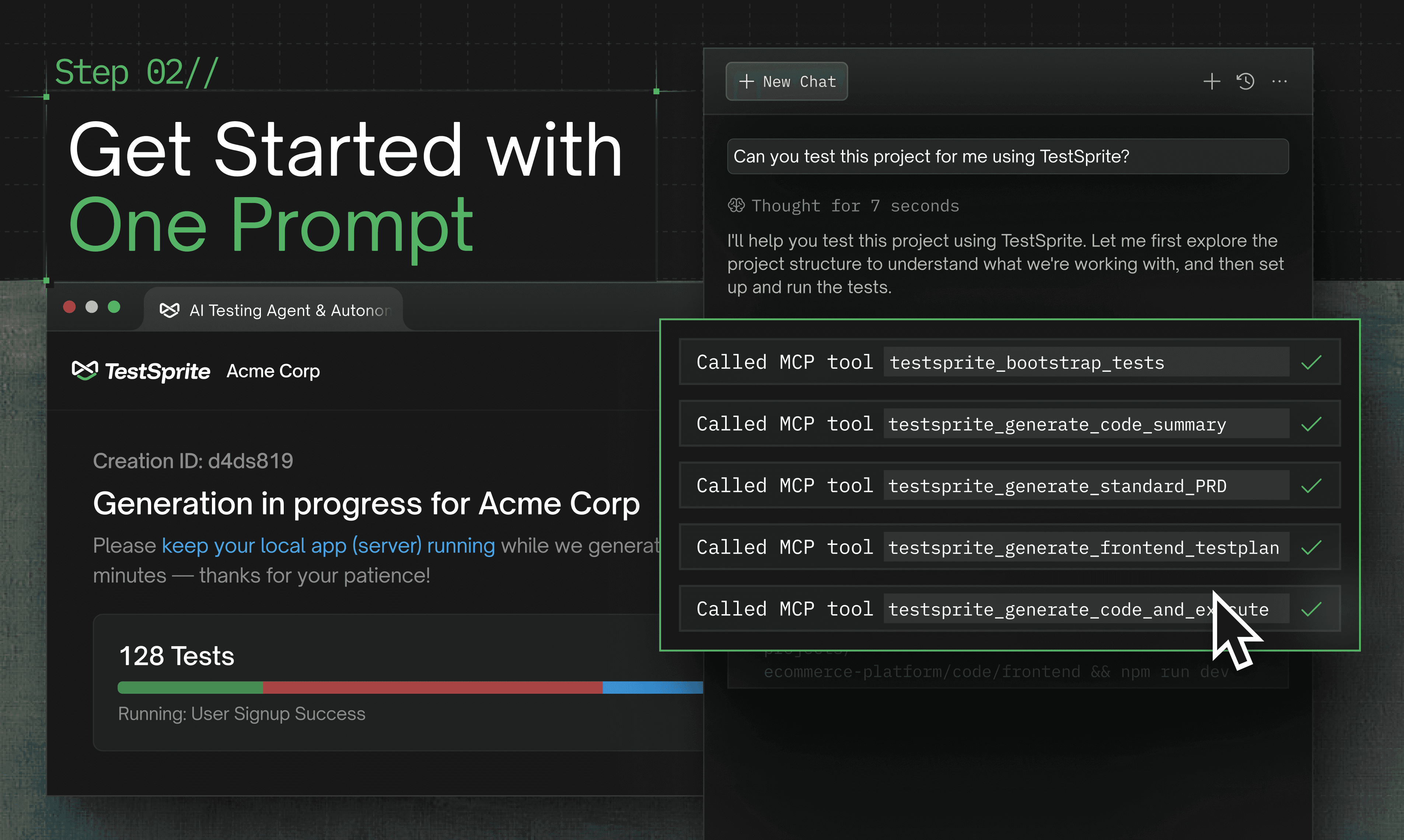
Task: Click the brain icon beside Thought for 7 seconds
Action: click(x=737, y=206)
